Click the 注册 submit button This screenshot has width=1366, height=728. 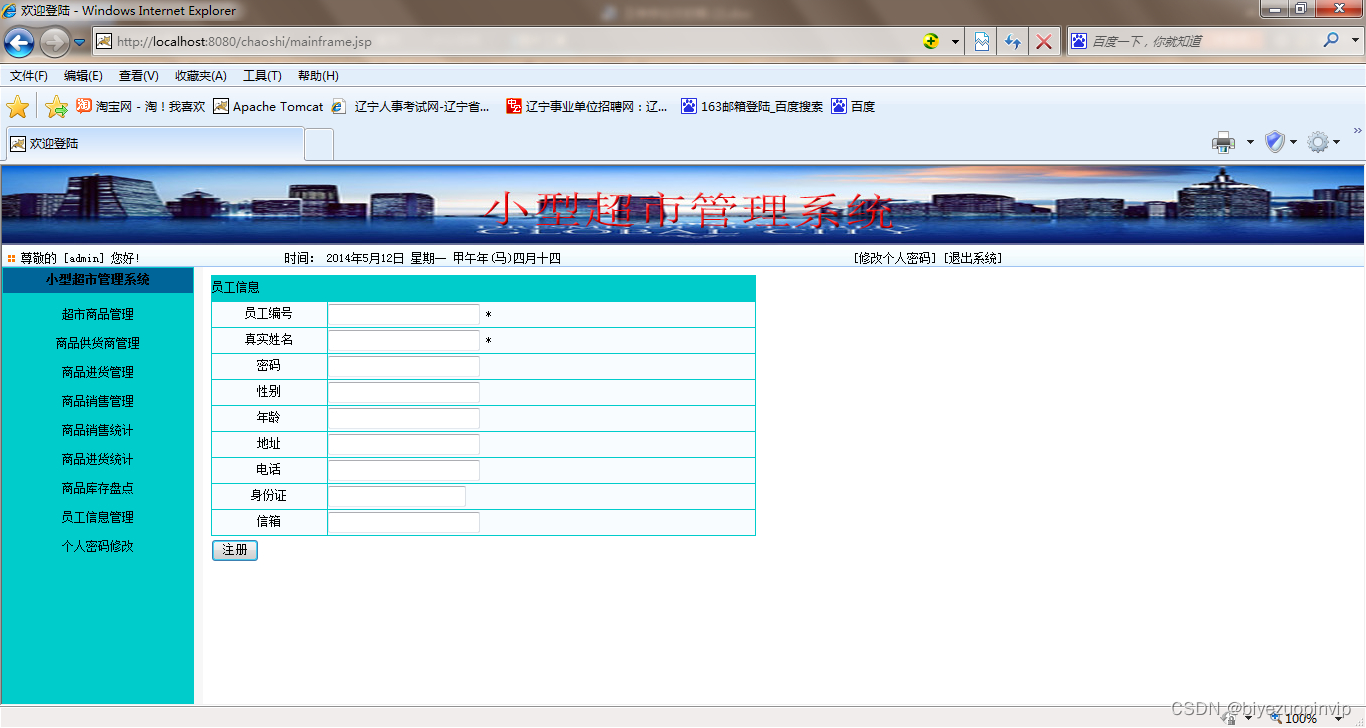tap(235, 550)
